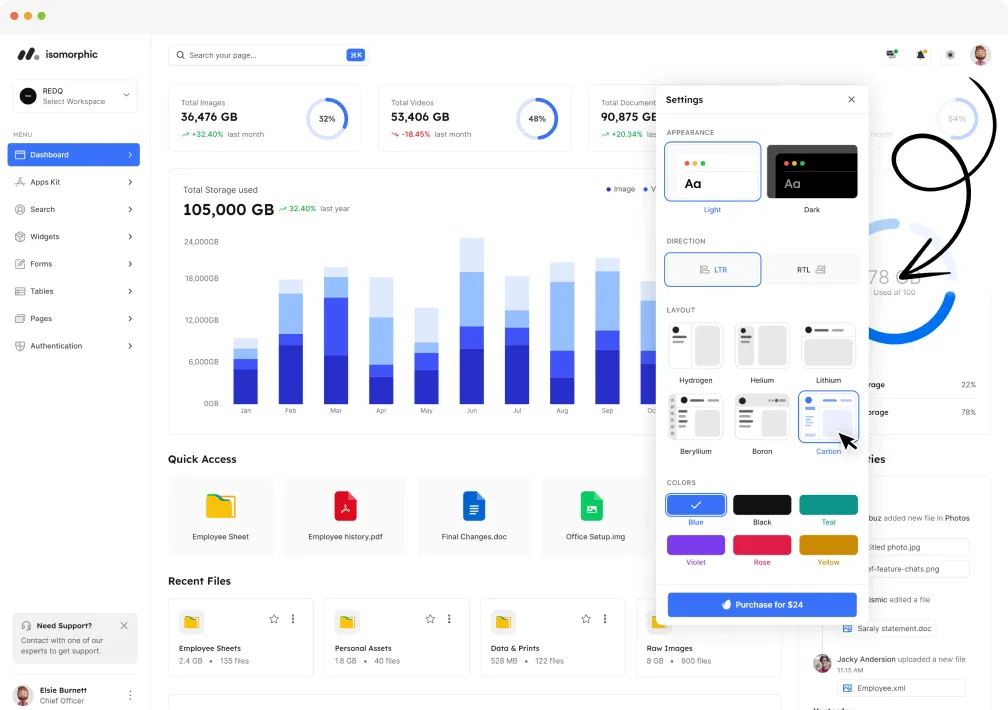Switch direction to LTR

click(x=712, y=269)
